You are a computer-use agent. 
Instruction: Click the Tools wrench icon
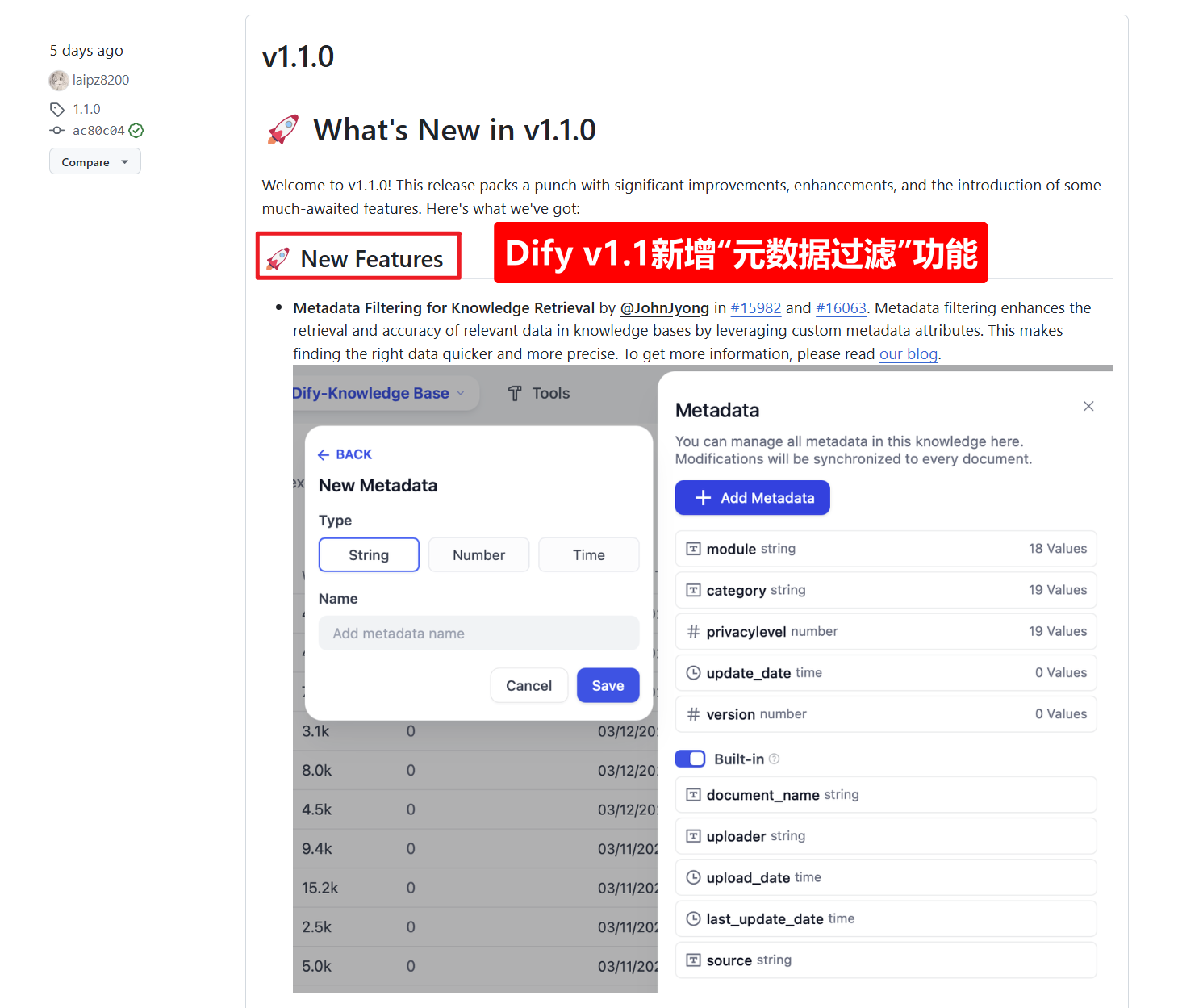[515, 393]
